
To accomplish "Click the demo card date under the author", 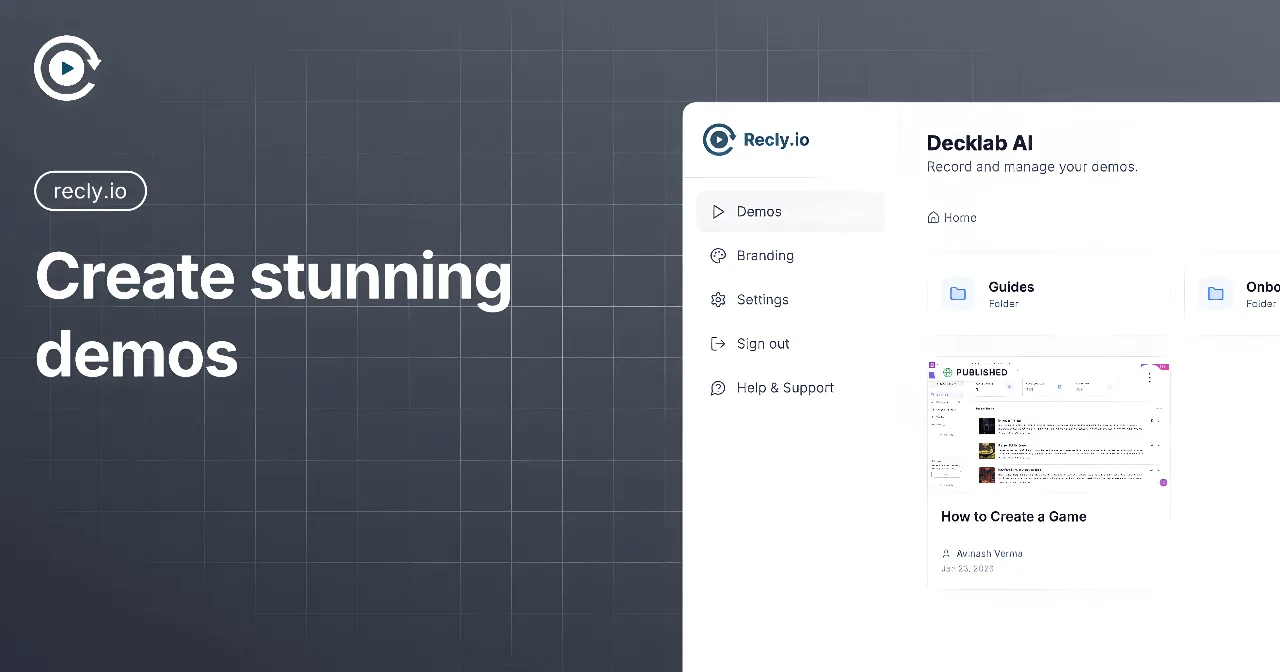I will point(968,569).
